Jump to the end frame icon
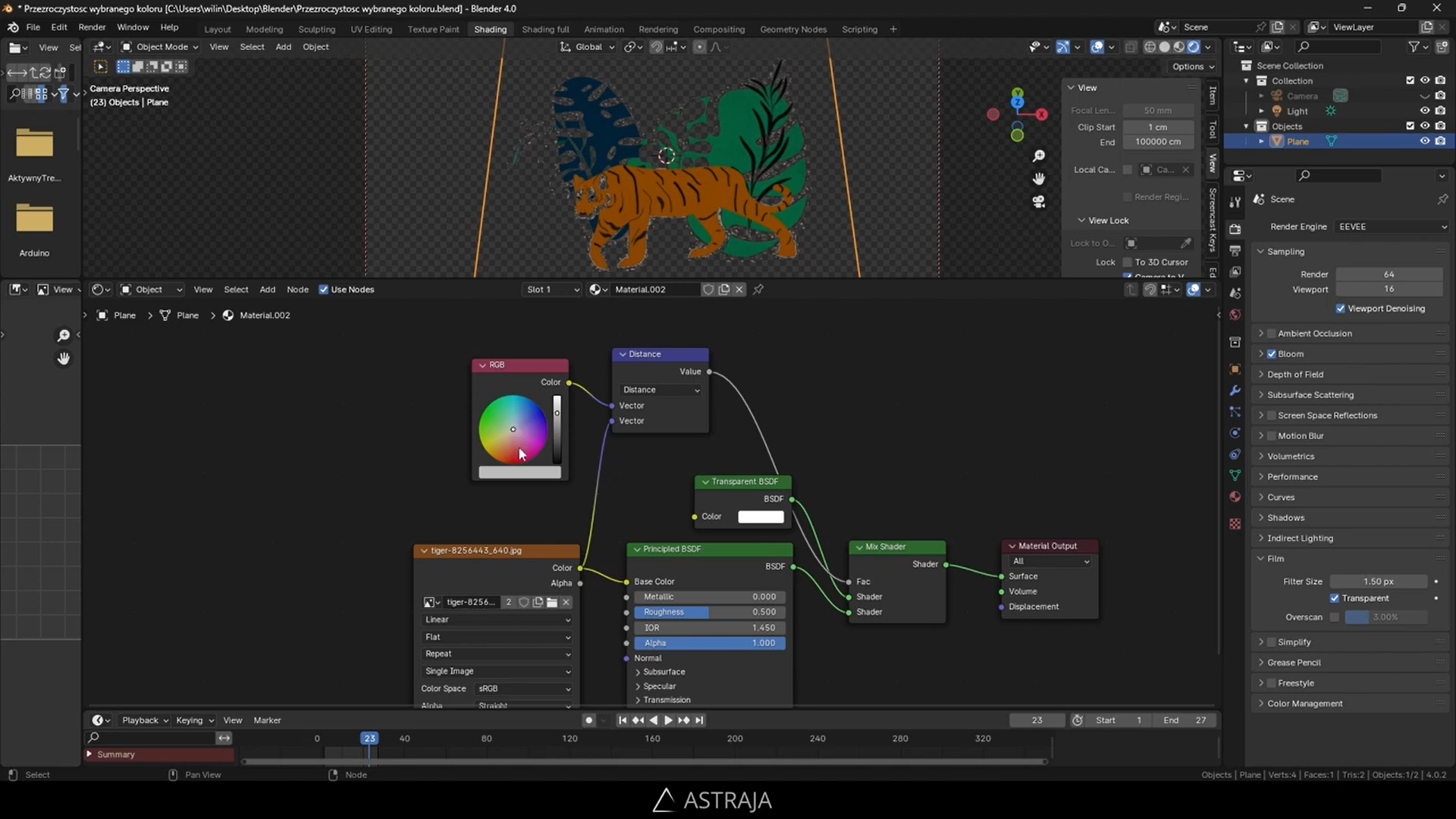 click(x=699, y=720)
